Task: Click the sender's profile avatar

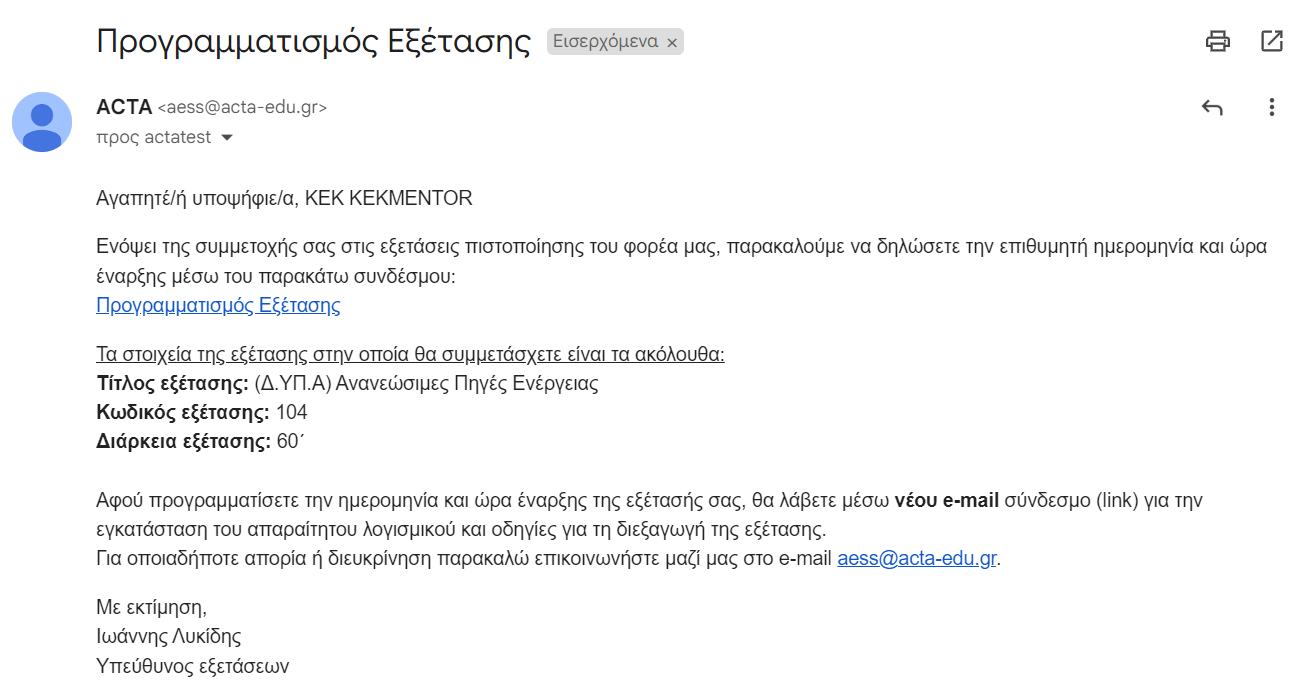Action: tap(42, 122)
